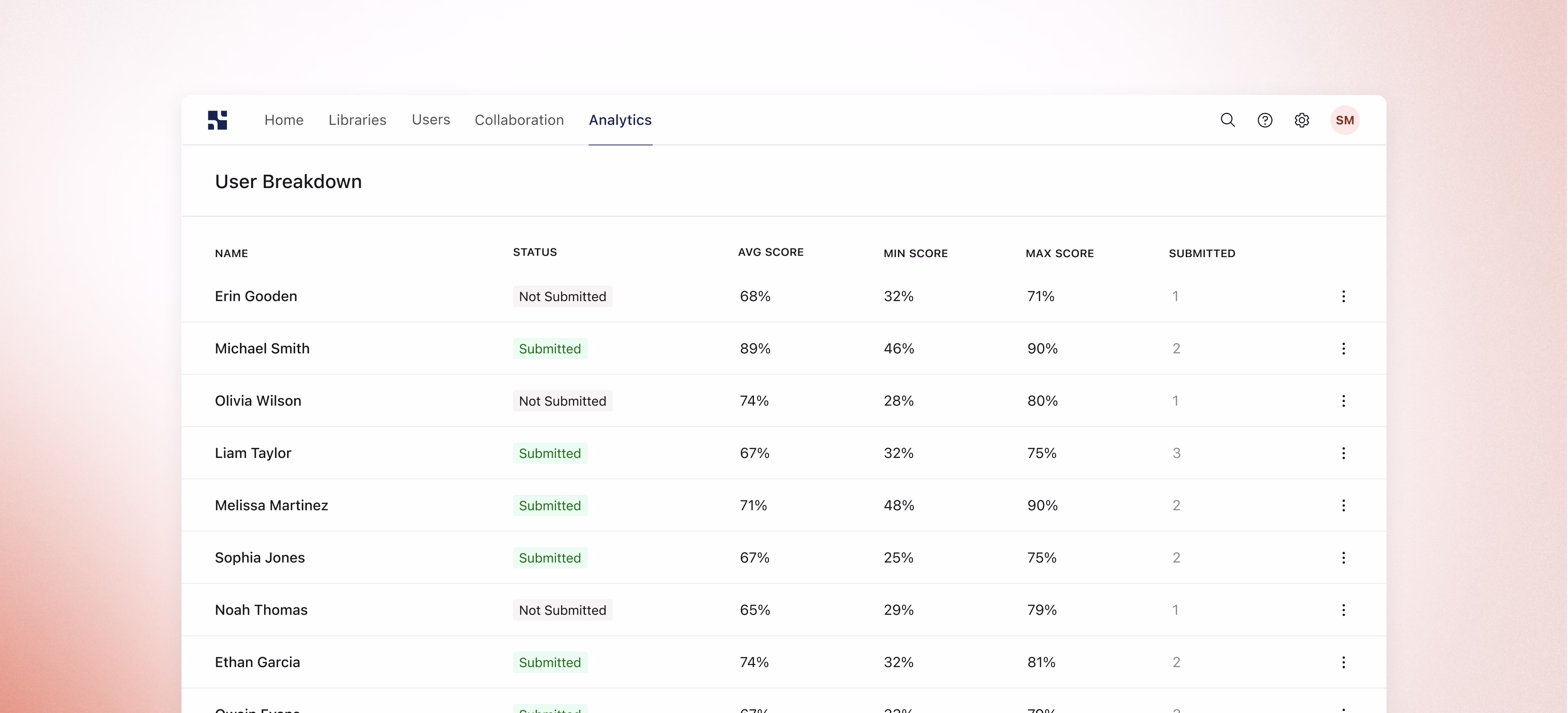Open more options for Melissa Martinez
The height and width of the screenshot is (713, 1568).
coord(1343,506)
